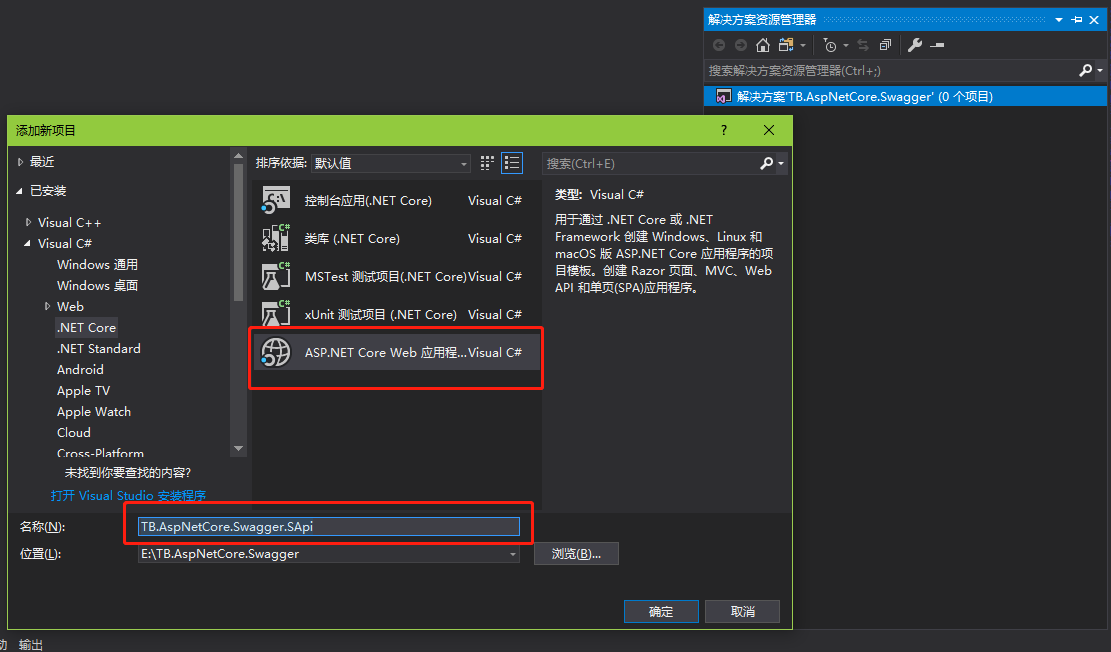Select the .NET Standard category
The width and height of the screenshot is (1111, 652).
pyautogui.click(x=98, y=348)
